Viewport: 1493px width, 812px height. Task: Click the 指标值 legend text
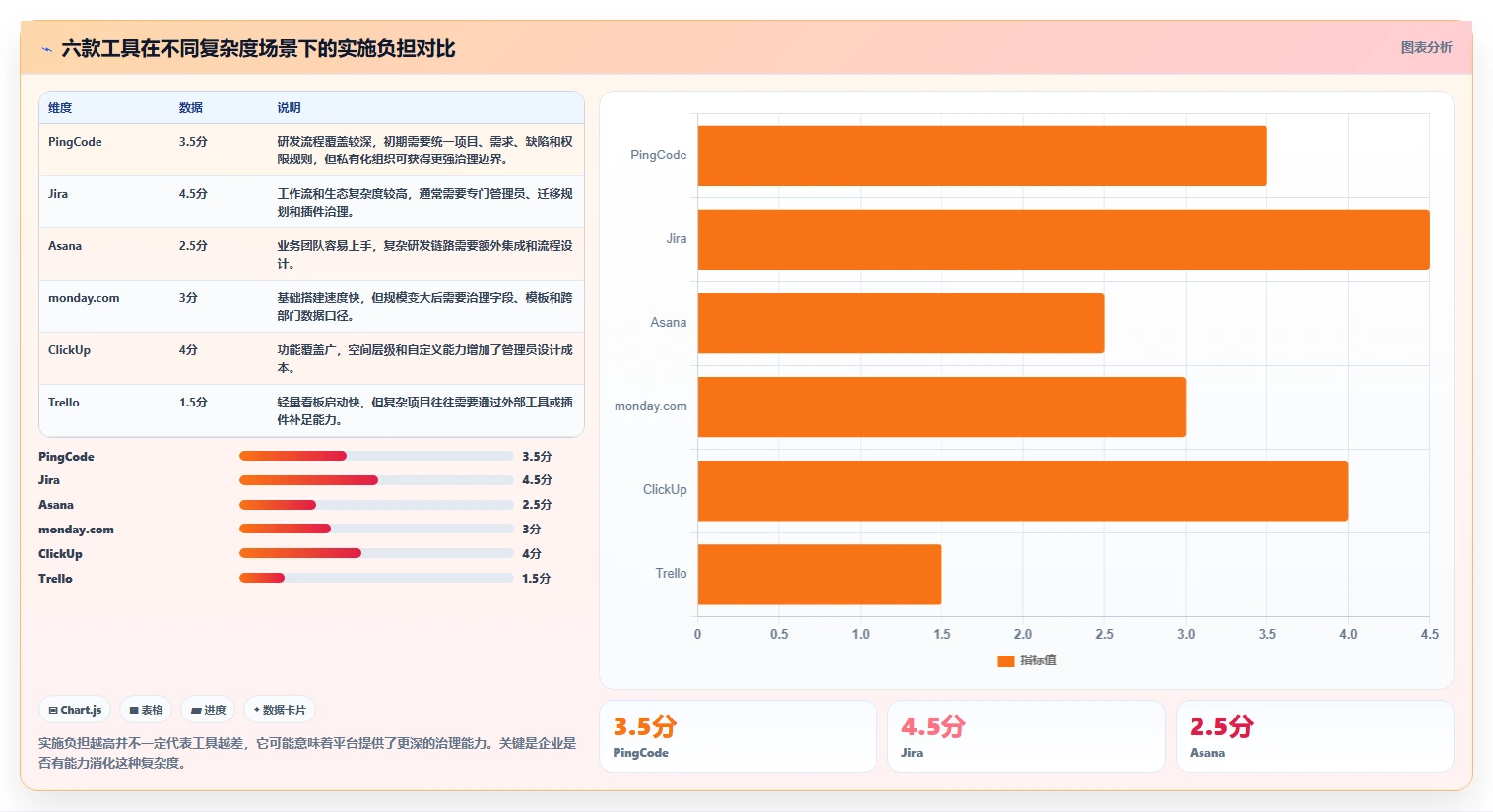pyautogui.click(x=1038, y=660)
